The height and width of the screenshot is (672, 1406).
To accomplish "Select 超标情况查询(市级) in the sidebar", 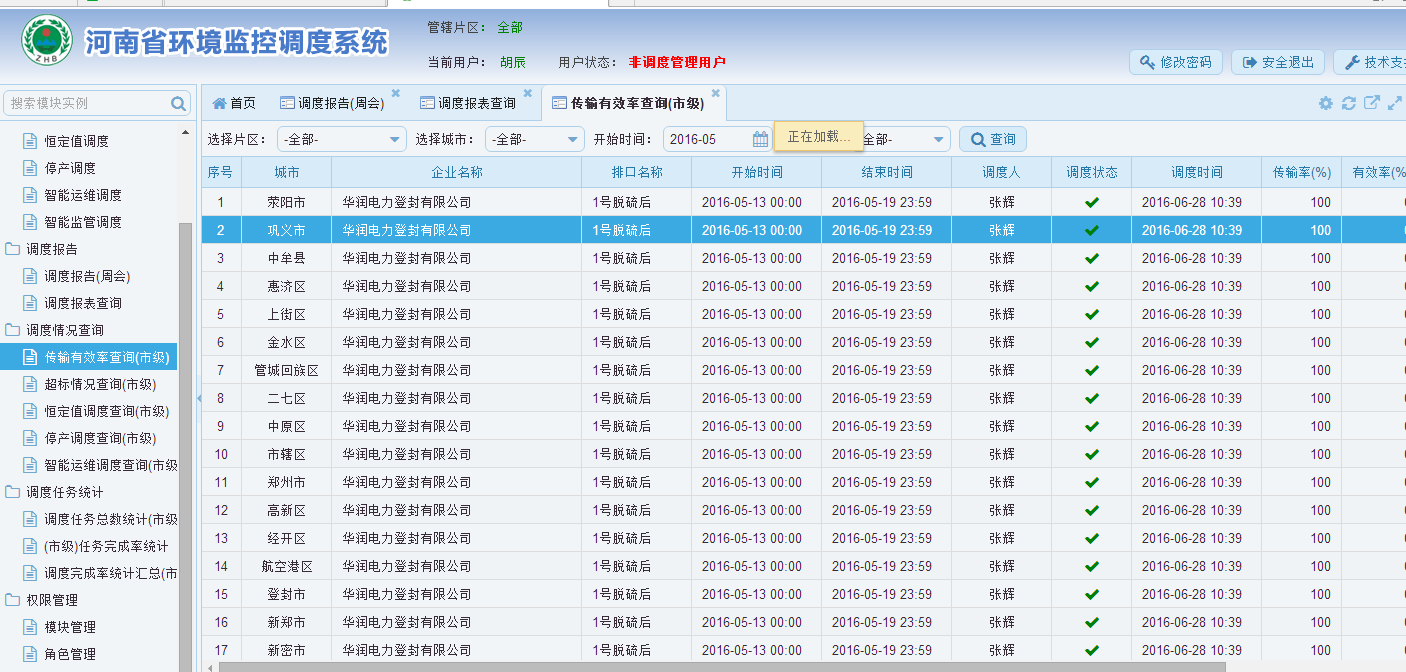I will (100, 384).
